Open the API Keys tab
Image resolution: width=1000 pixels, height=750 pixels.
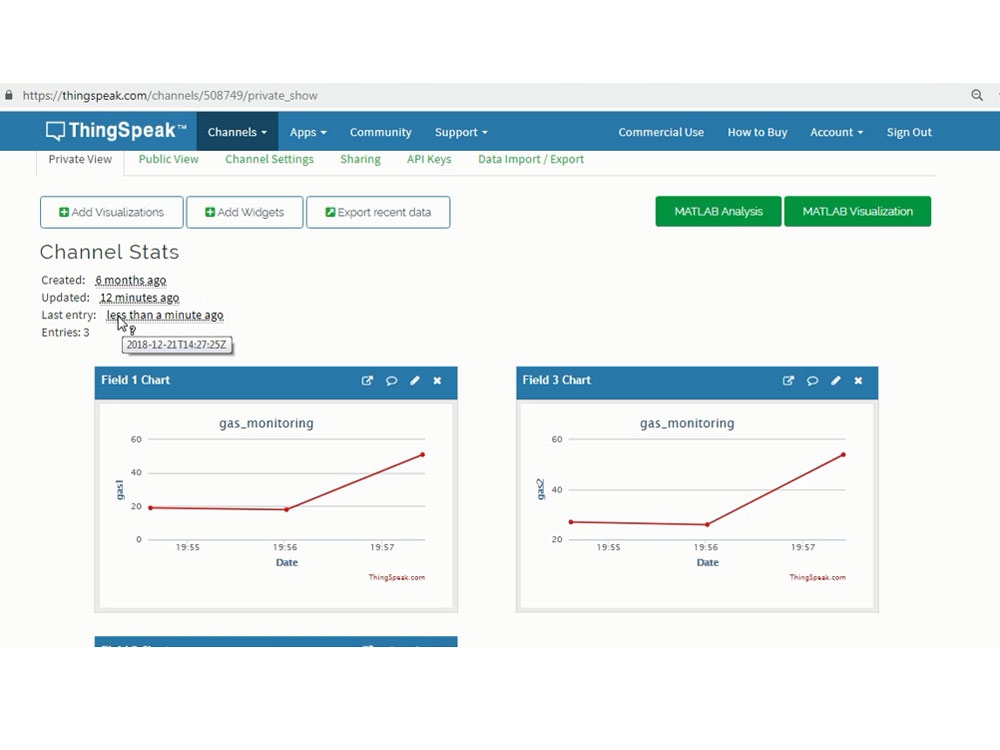point(429,159)
